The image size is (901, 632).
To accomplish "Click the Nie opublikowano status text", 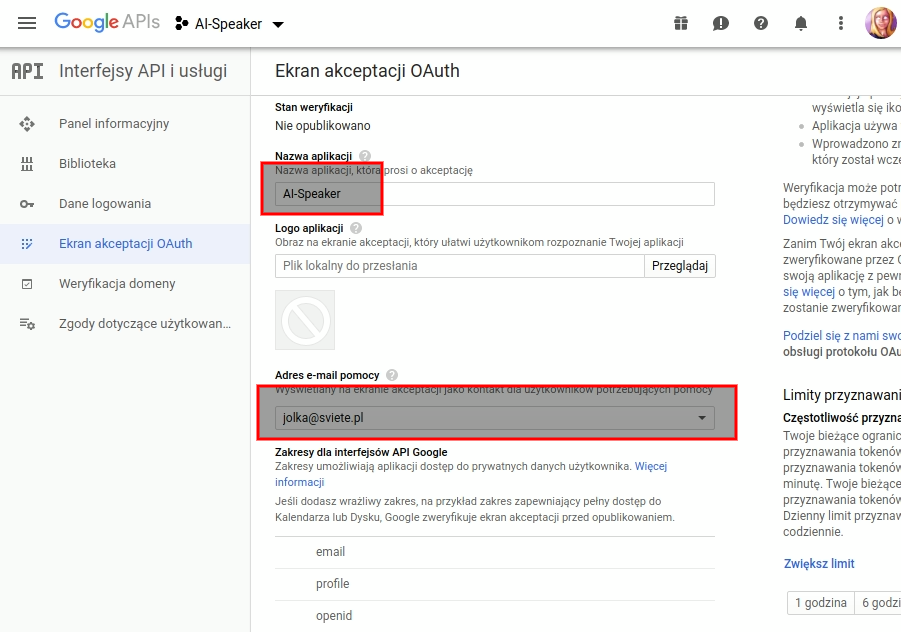I will [323, 126].
